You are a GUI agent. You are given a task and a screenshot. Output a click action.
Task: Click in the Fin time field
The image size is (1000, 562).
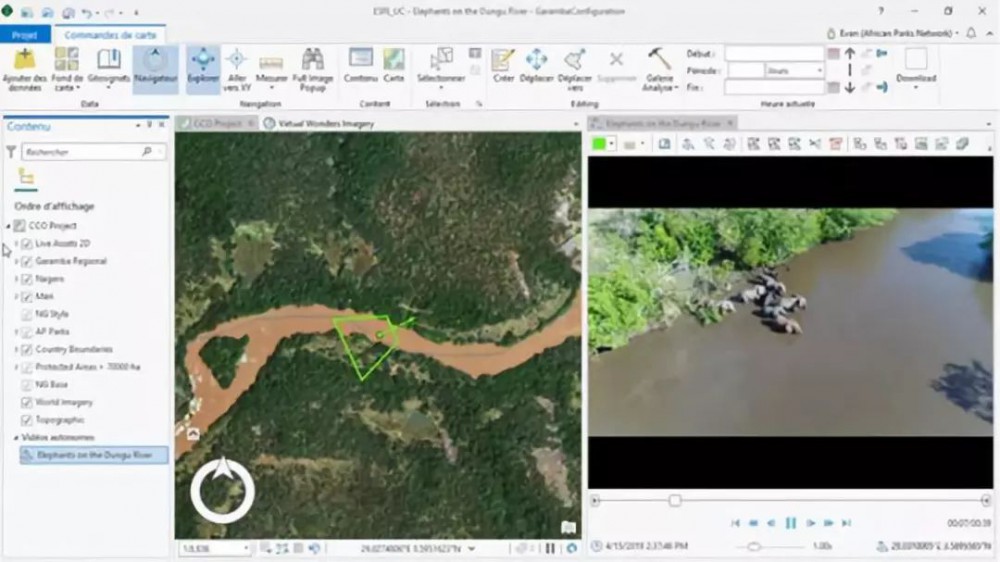[x=774, y=87]
